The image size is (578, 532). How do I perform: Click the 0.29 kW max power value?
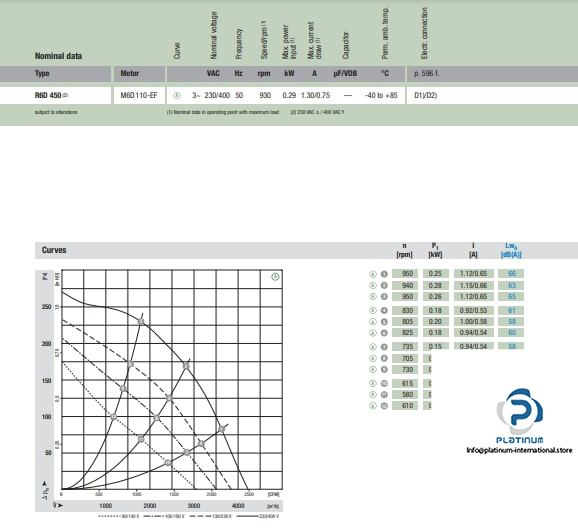pos(289,95)
